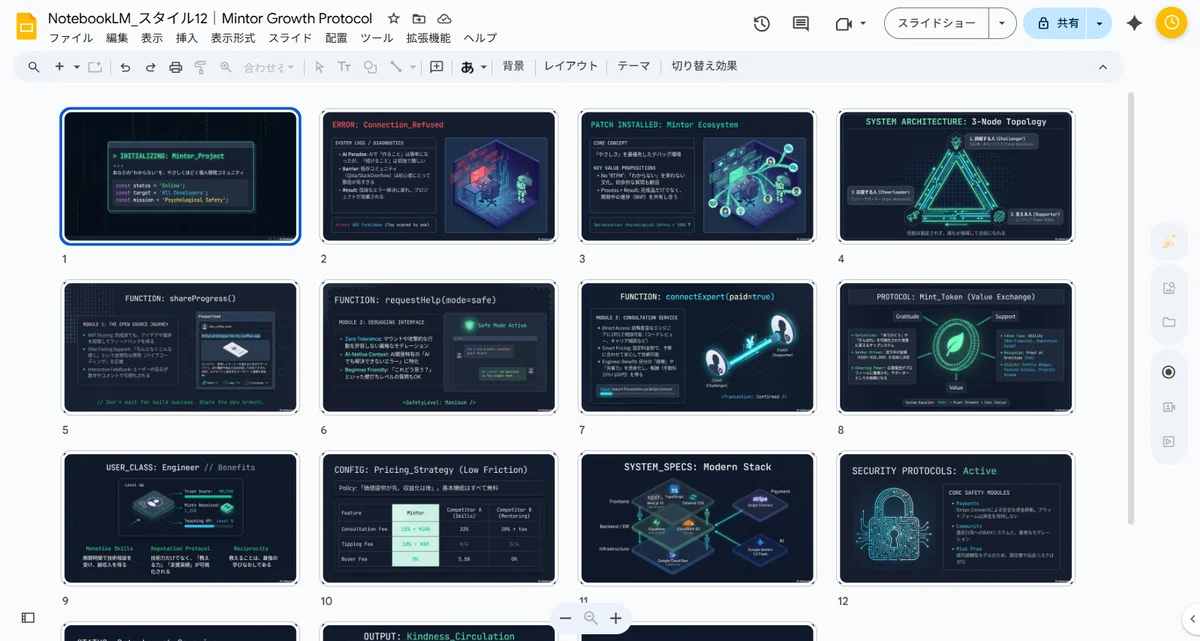Select slide 7 connectExpert thumbnail

pyautogui.click(x=697, y=347)
